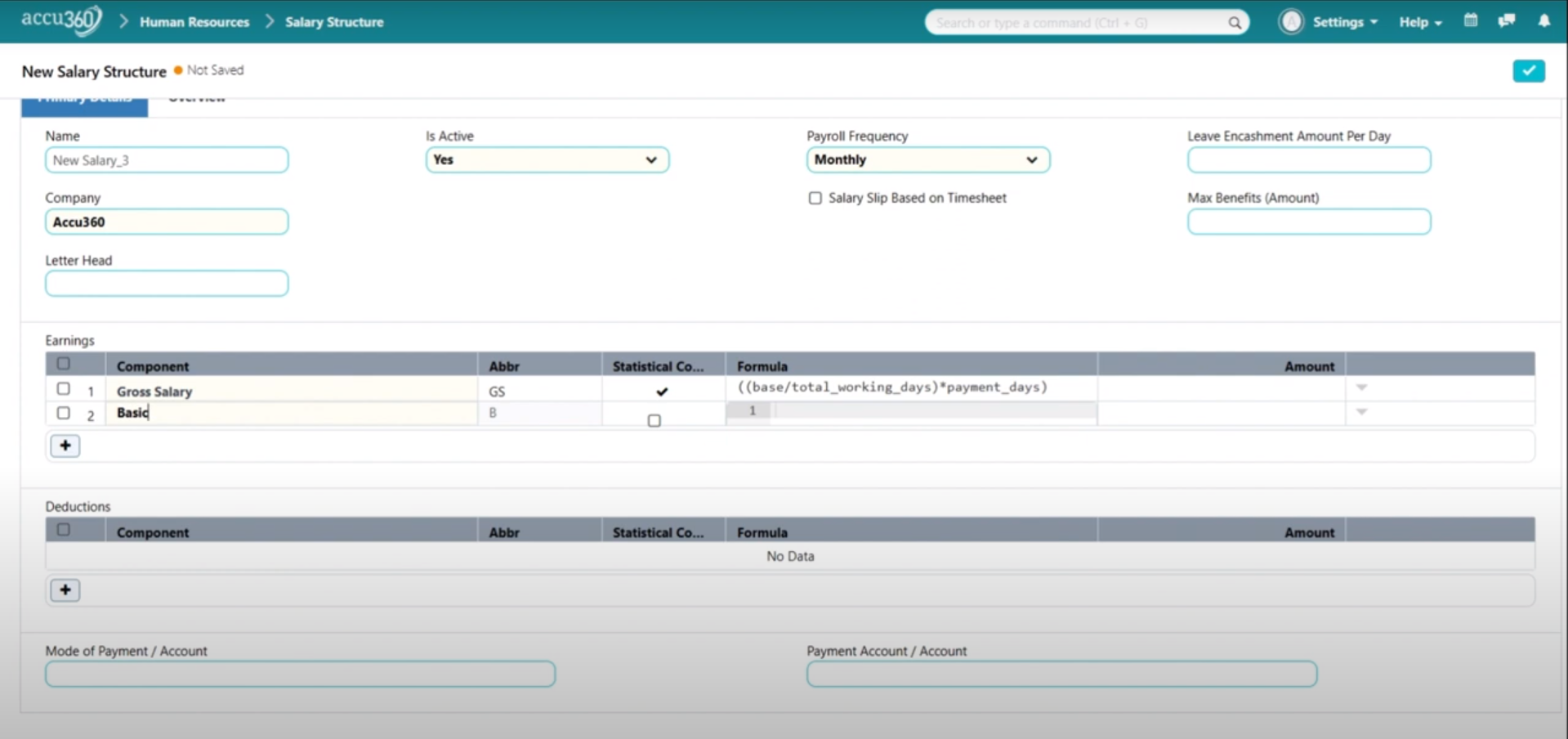
Task: Open the Settings menu
Action: click(x=1345, y=22)
